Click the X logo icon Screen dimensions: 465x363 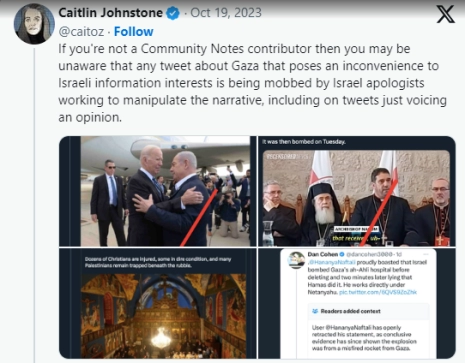click(x=445, y=14)
